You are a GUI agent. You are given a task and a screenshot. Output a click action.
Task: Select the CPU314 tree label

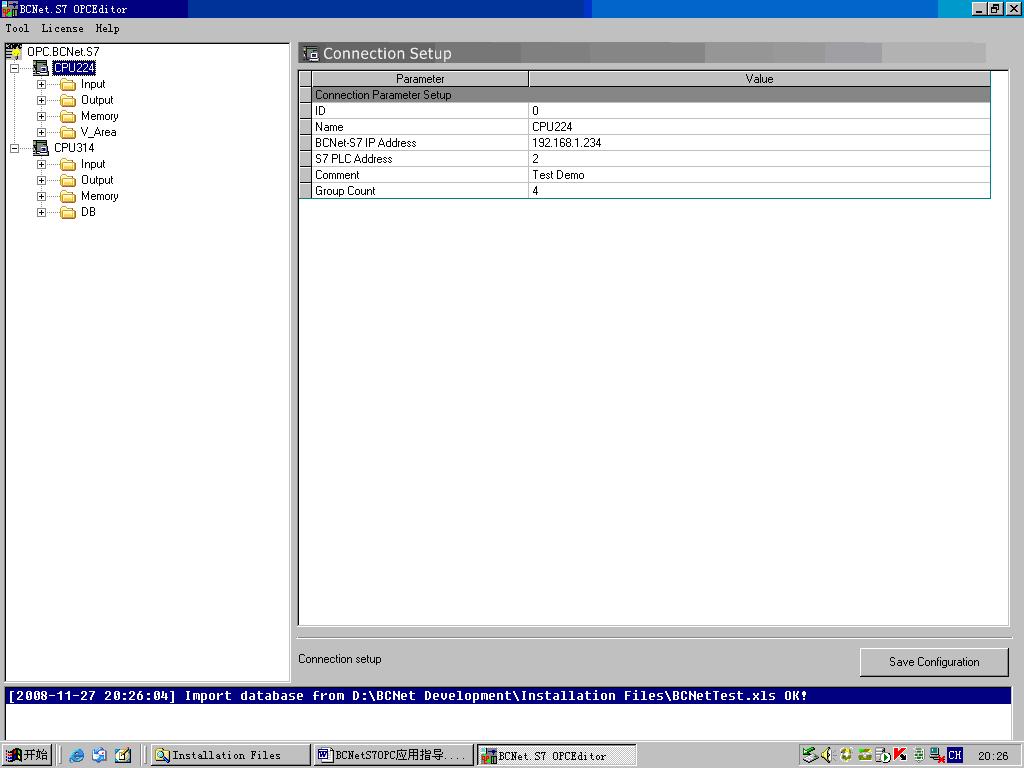[74, 148]
